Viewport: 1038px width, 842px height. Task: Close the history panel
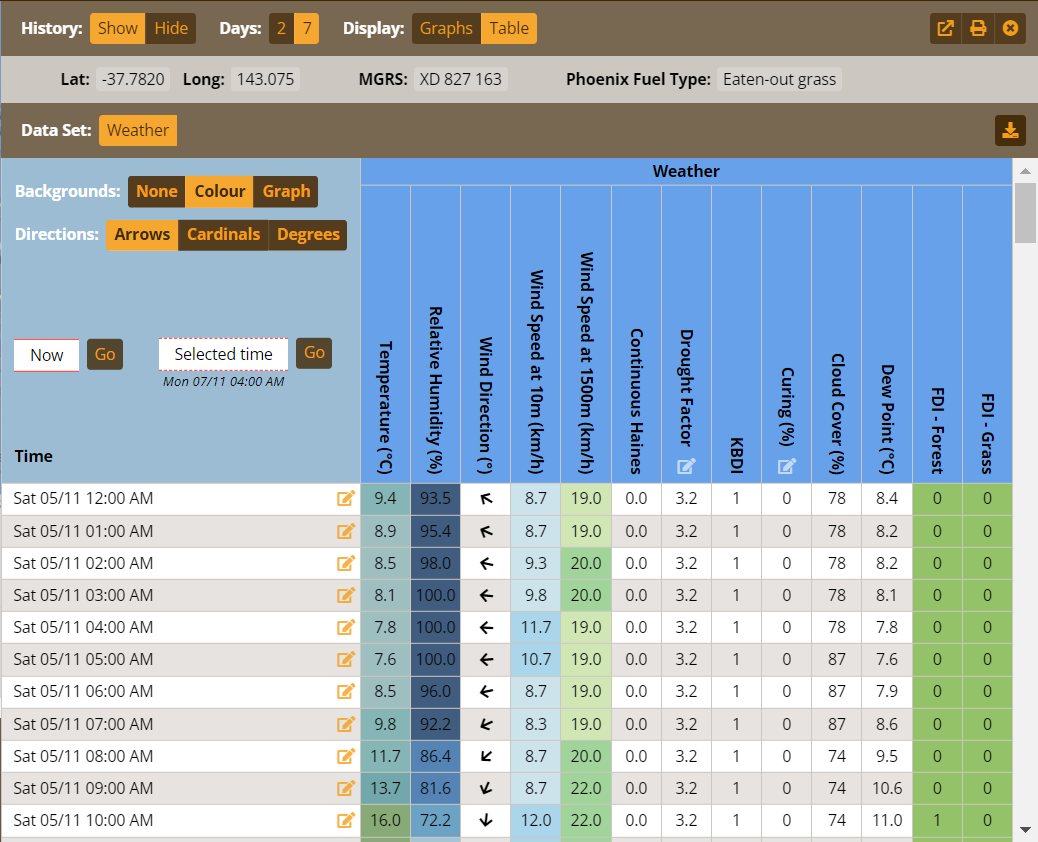pyautogui.click(x=1010, y=28)
